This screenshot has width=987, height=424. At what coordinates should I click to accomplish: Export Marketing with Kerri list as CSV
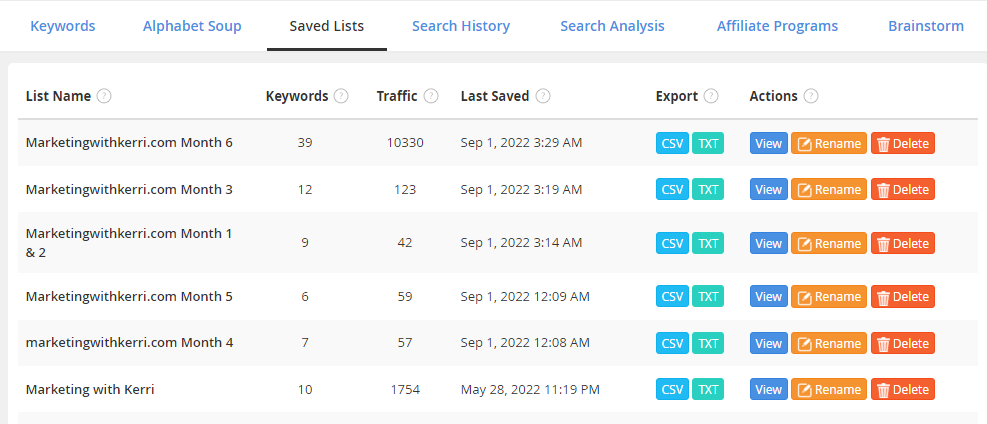[672, 389]
